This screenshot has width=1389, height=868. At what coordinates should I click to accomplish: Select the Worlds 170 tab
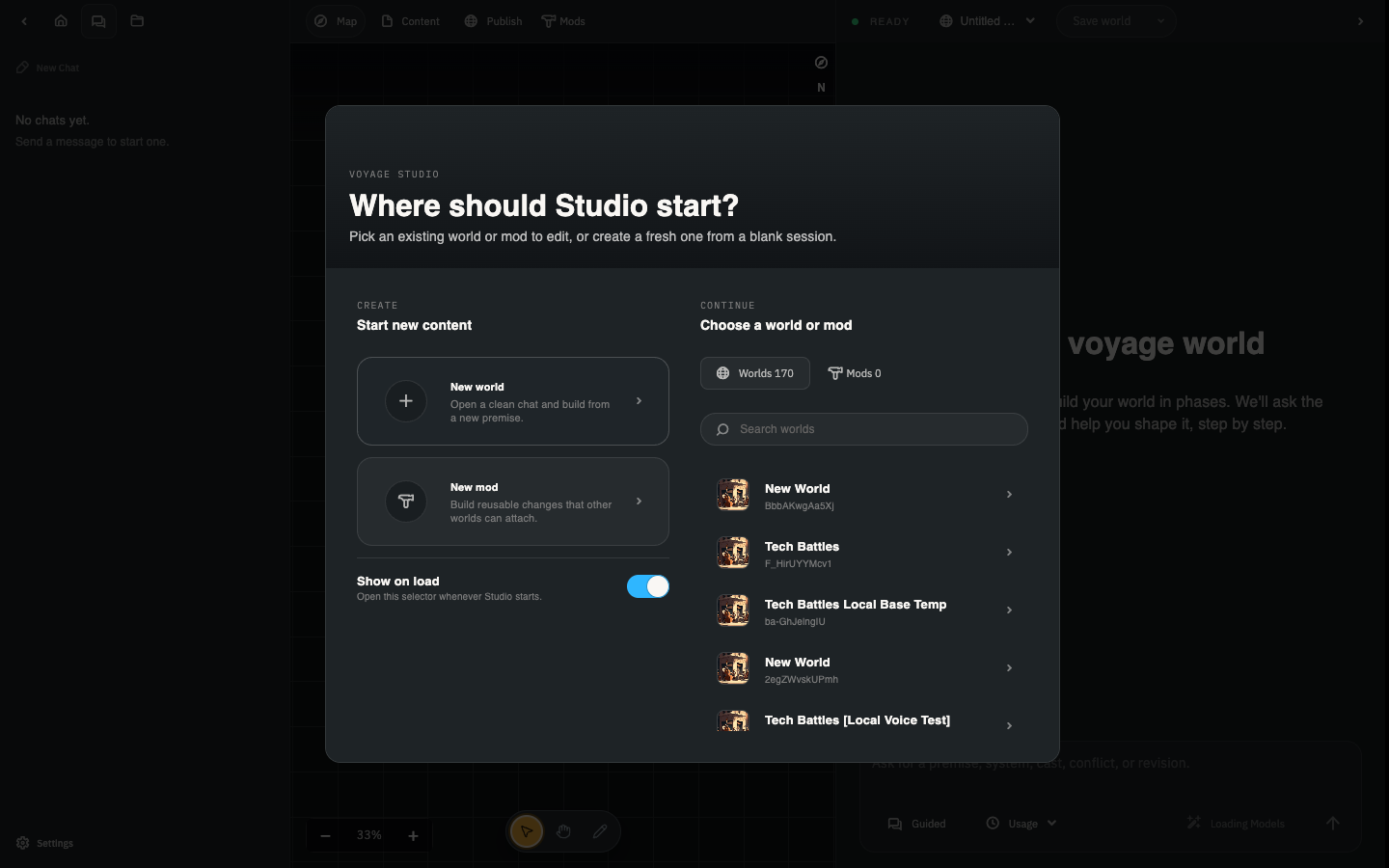click(x=755, y=373)
